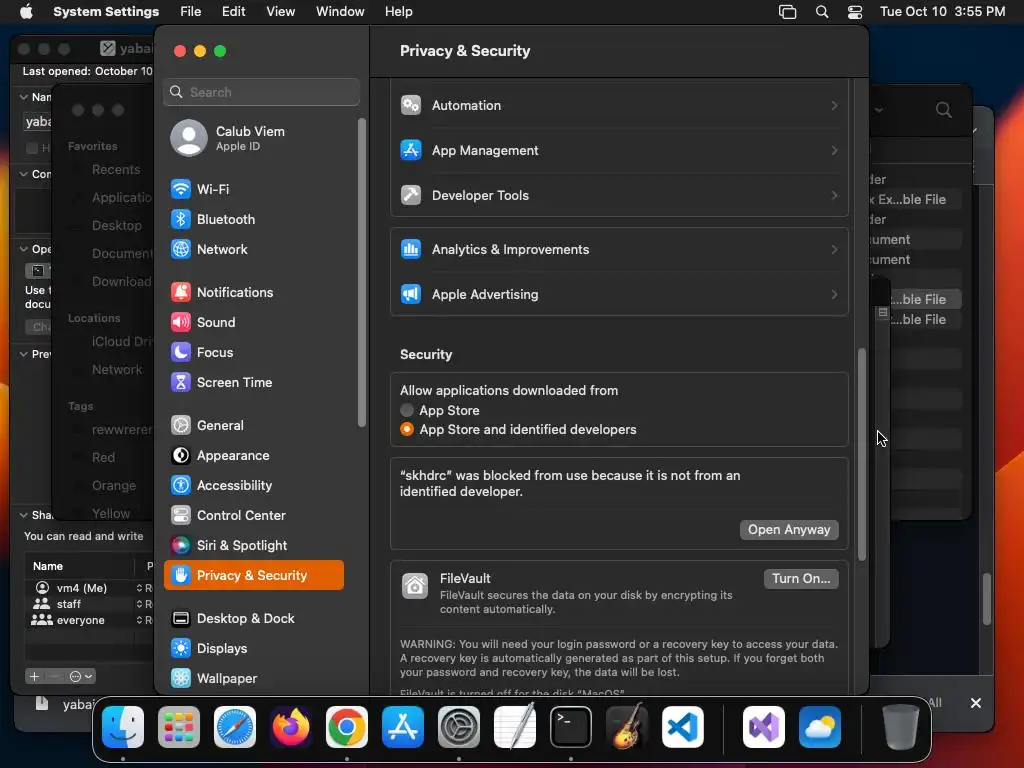Open Control Center settings
Image resolution: width=1024 pixels, height=768 pixels.
pyautogui.click(x=254, y=516)
